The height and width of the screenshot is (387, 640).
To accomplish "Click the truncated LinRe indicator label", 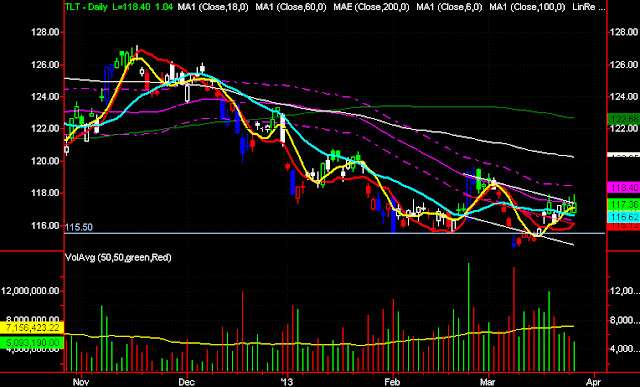I will pyautogui.click(x=584, y=7).
